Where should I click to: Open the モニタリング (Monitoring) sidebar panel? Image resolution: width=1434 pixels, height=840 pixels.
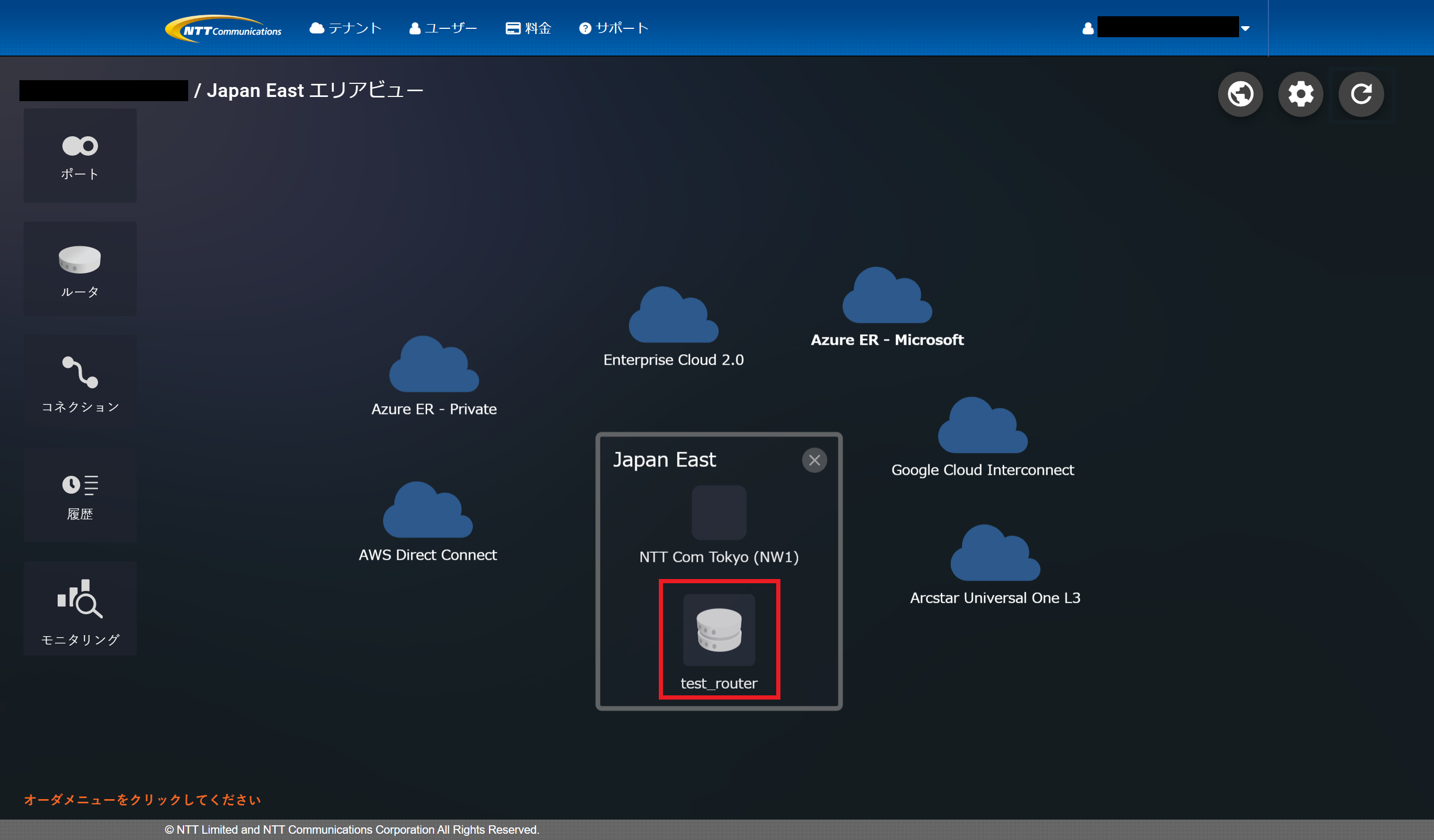coord(80,608)
